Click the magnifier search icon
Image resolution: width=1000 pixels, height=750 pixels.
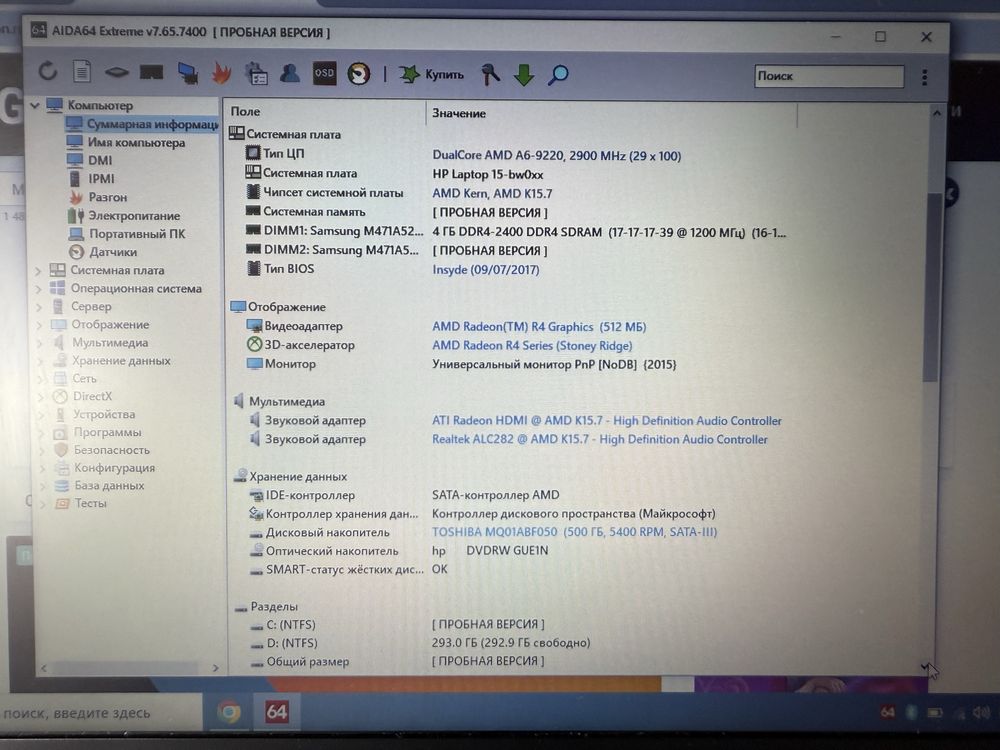click(558, 75)
